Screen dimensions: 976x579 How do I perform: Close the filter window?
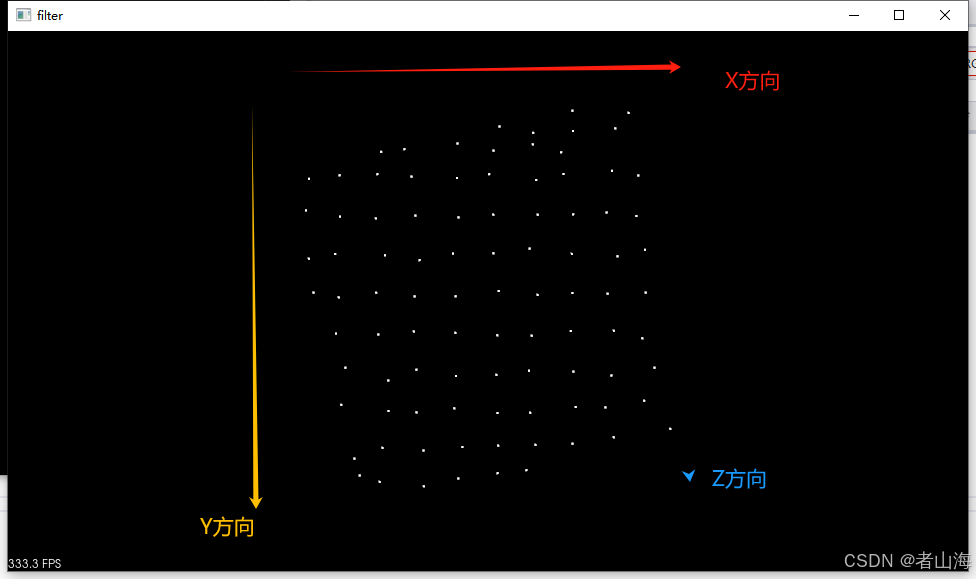tap(945, 15)
